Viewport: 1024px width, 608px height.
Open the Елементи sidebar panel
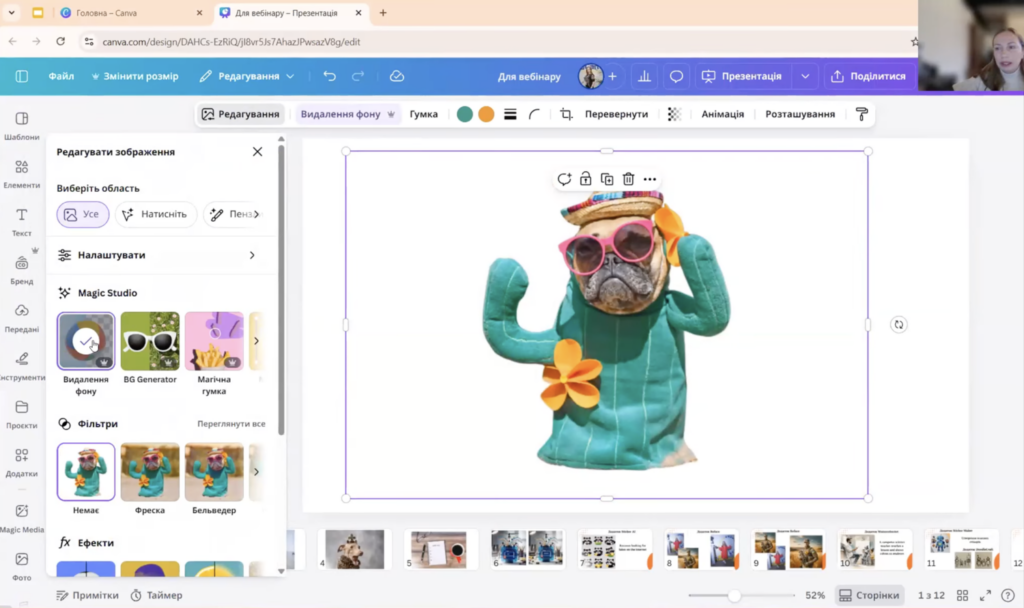(22, 174)
